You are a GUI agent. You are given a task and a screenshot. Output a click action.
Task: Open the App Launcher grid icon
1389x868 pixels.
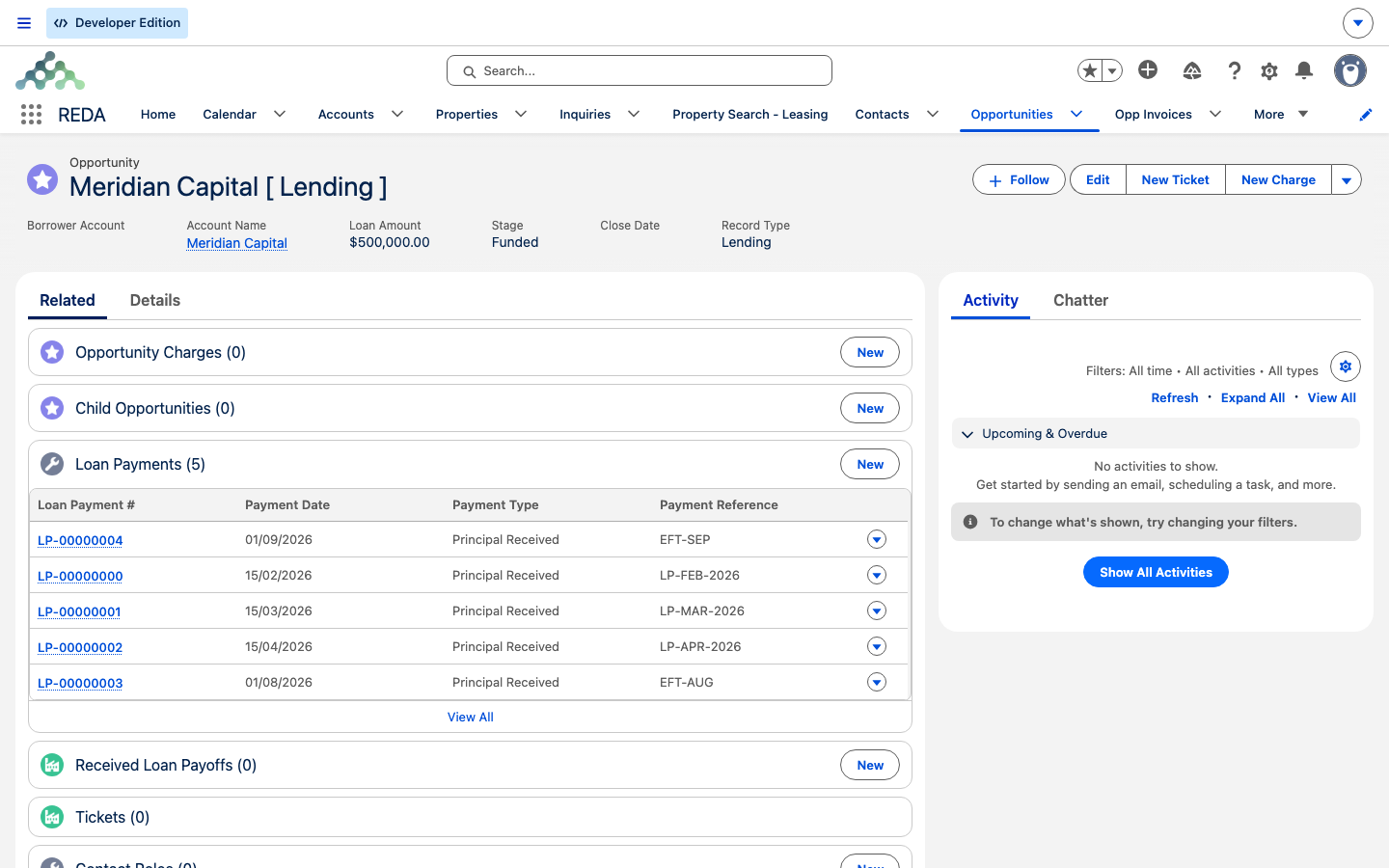click(x=31, y=115)
